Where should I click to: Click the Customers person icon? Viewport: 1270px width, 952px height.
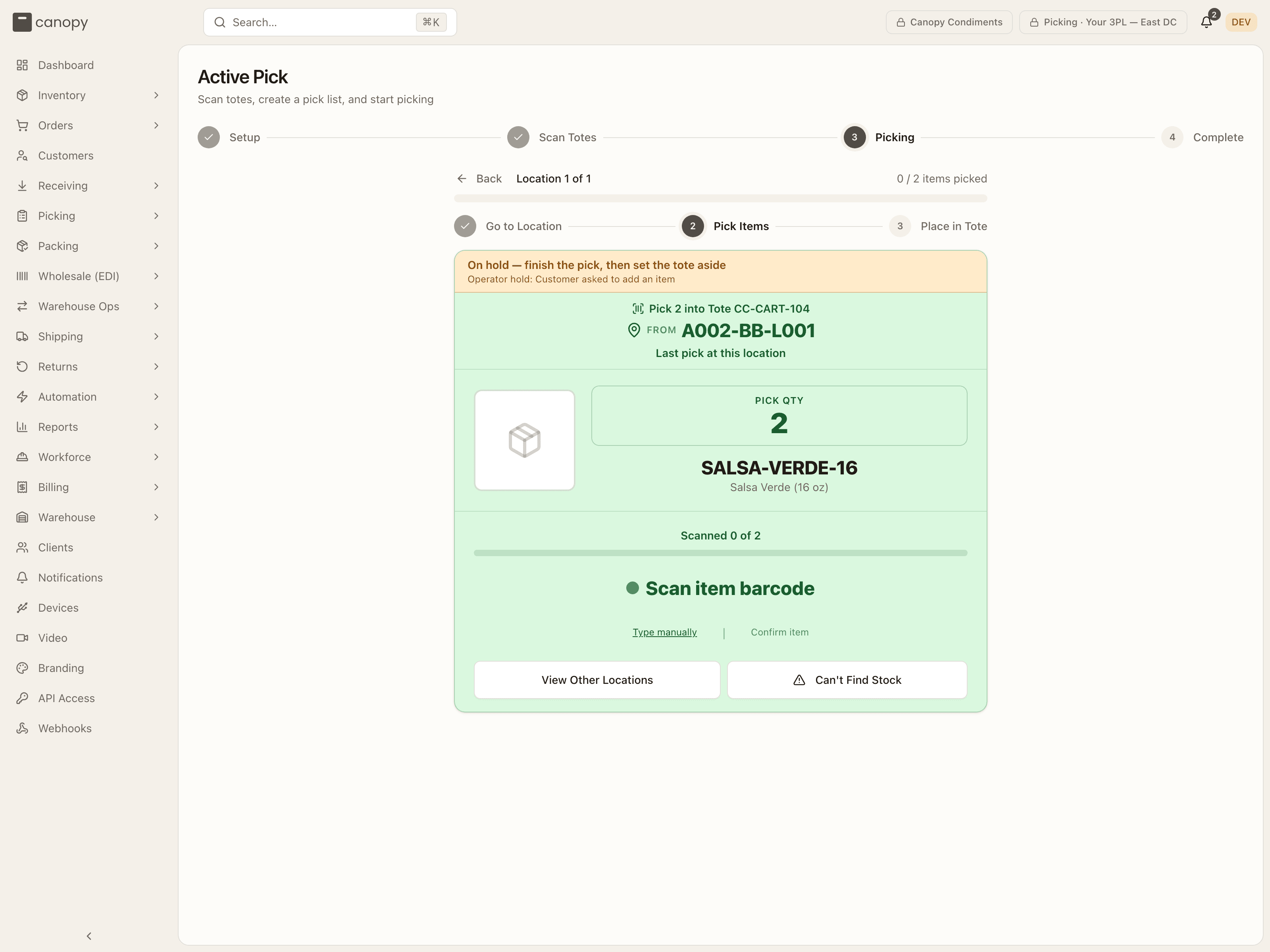coord(22,155)
